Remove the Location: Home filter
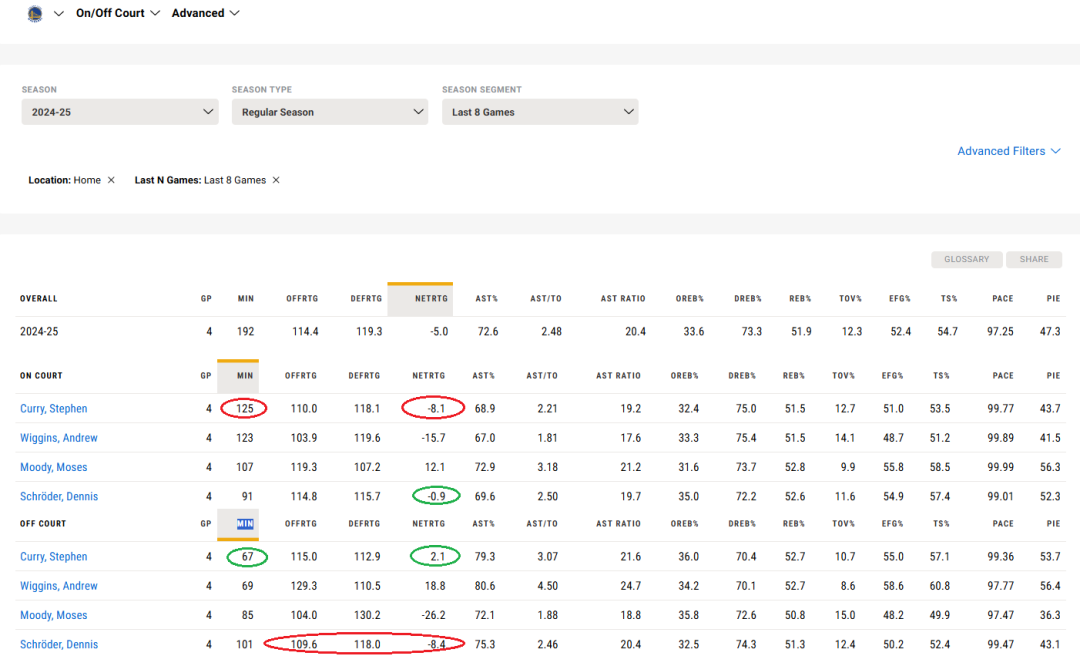 coord(111,180)
